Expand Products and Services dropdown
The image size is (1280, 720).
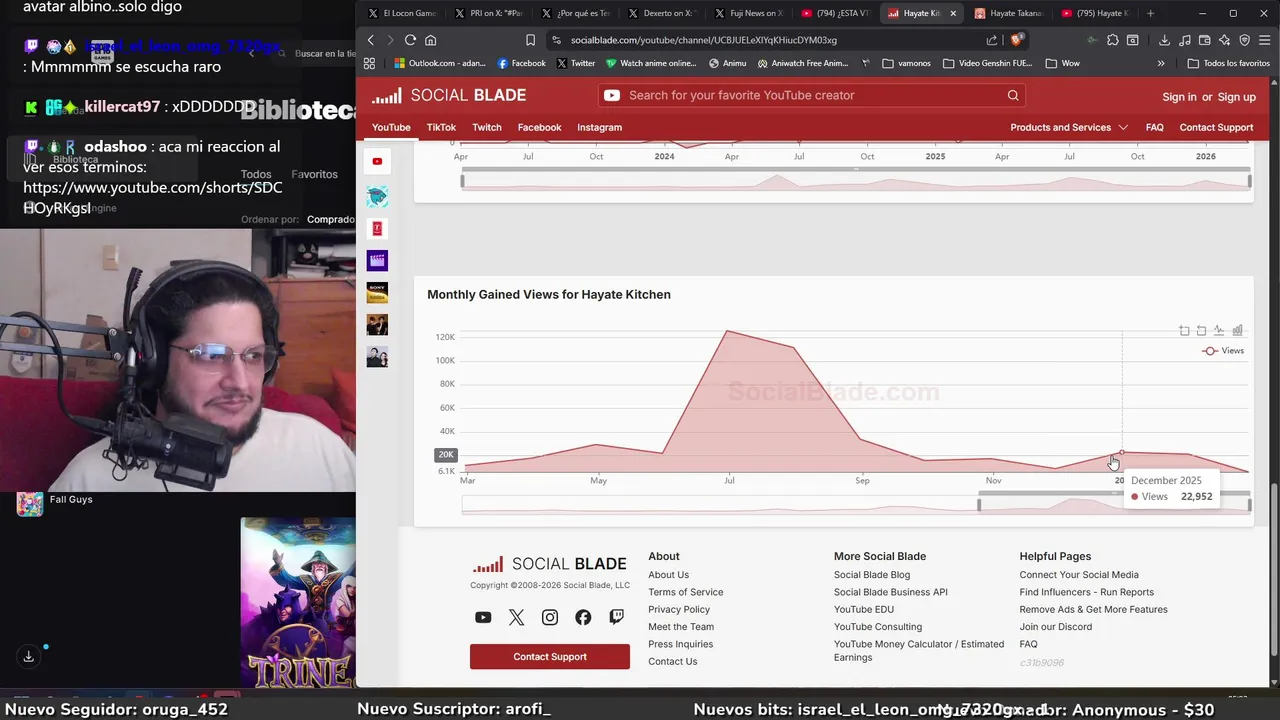click(1069, 127)
